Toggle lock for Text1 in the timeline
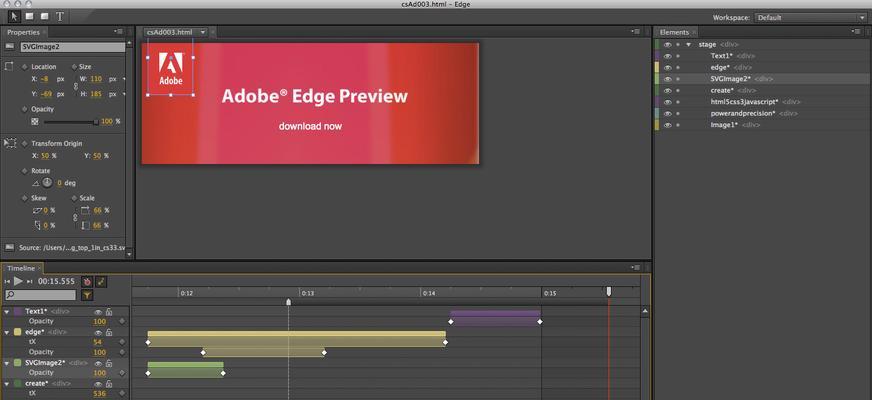The width and height of the screenshot is (872, 400). pyautogui.click(x=110, y=312)
